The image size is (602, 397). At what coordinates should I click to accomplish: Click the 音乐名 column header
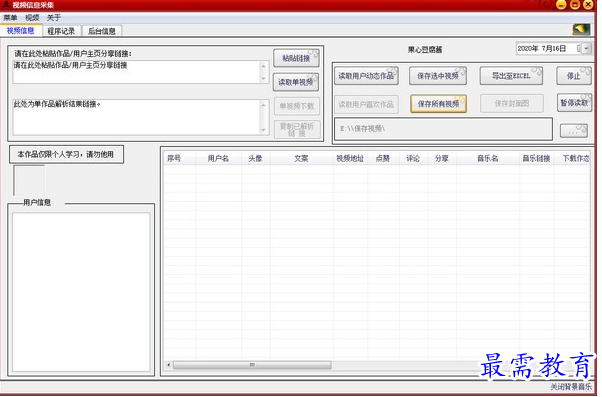coord(488,158)
